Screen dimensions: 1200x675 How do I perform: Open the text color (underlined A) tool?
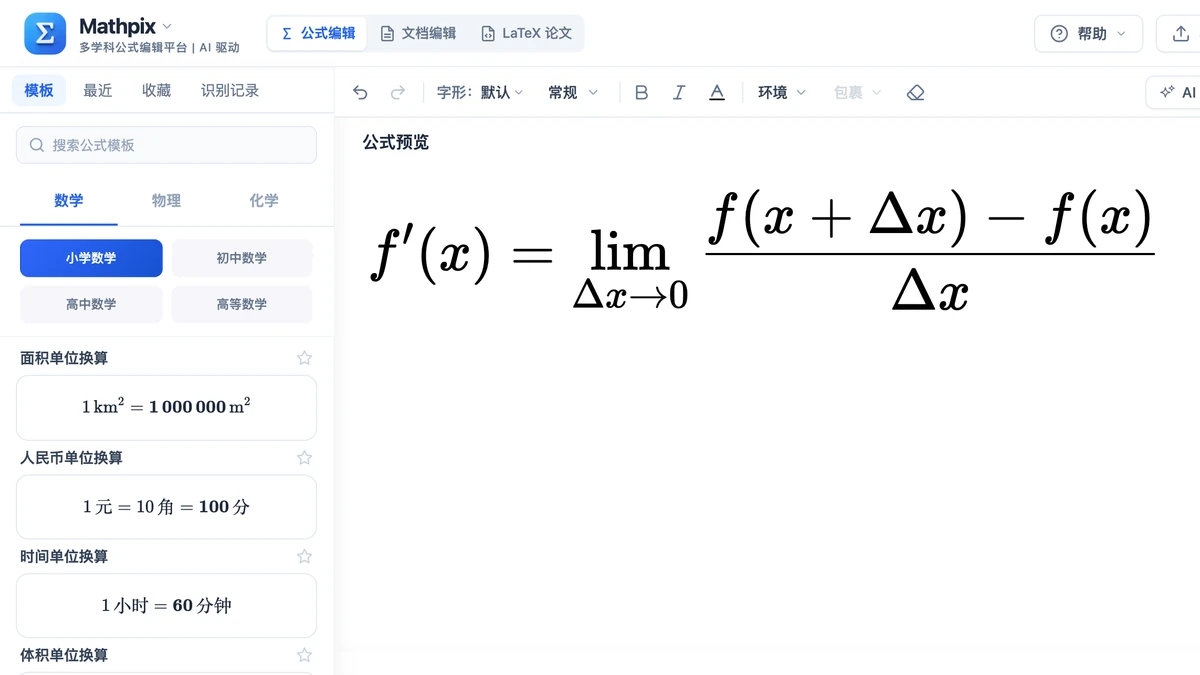coord(717,92)
